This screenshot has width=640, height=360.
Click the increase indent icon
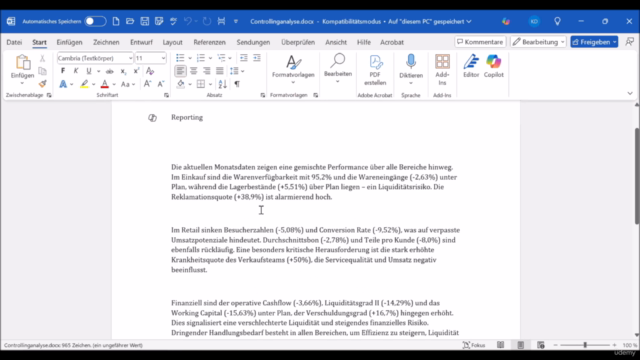(x=257, y=58)
